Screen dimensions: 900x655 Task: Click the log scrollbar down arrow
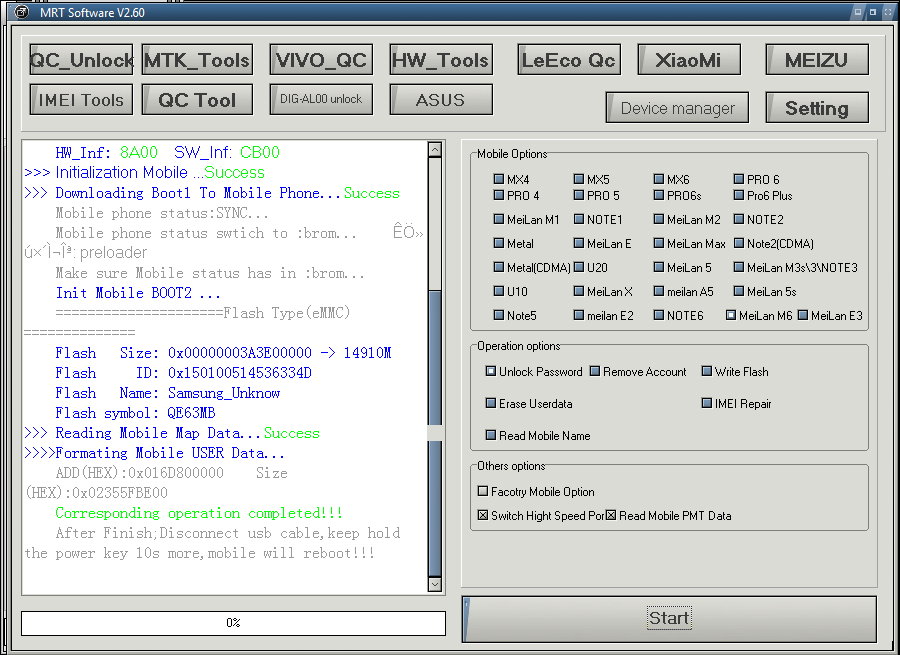click(435, 584)
